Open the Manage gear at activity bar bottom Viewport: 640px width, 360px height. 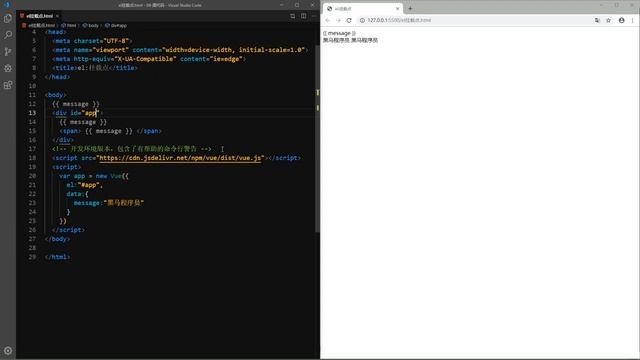click(8, 351)
